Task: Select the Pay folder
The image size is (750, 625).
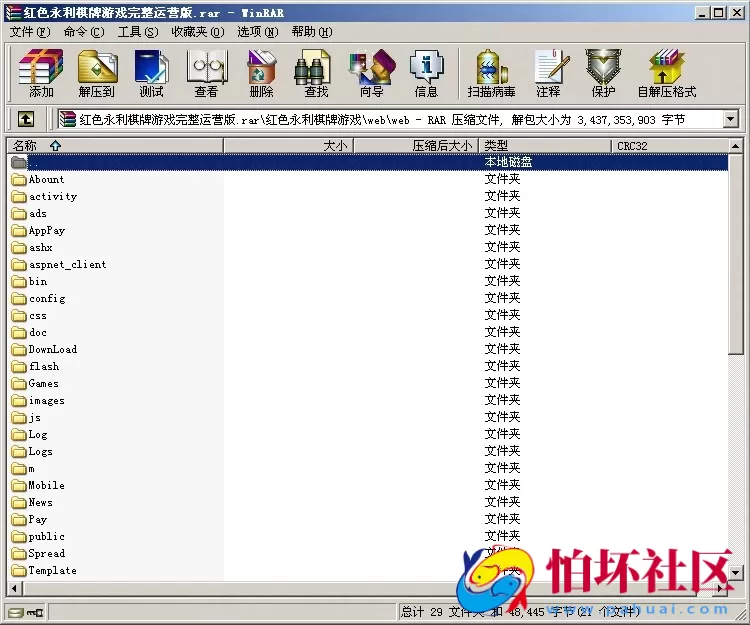Action: pos(30,519)
